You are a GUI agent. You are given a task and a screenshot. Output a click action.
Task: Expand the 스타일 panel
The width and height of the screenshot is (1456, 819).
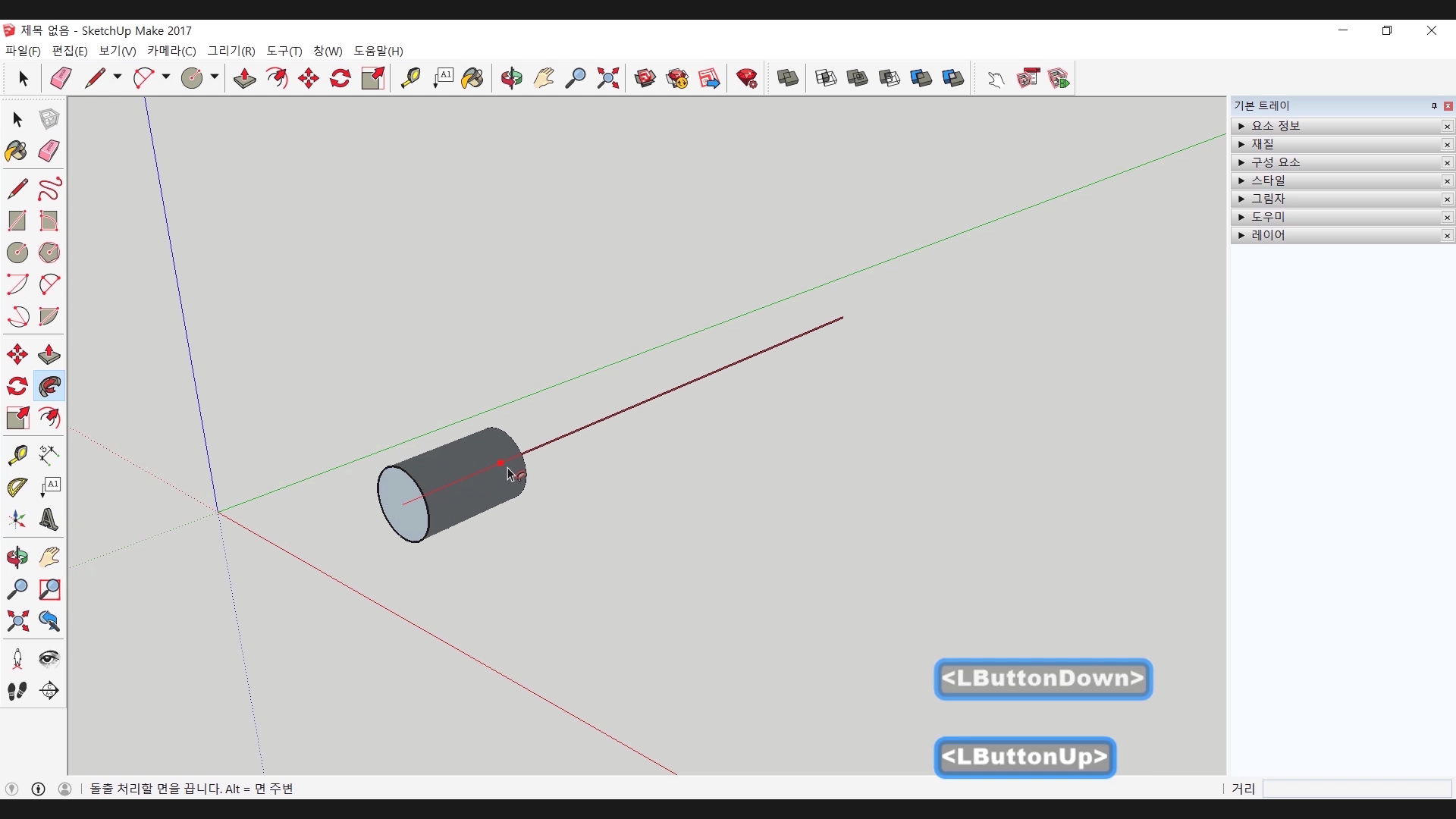click(x=1241, y=180)
